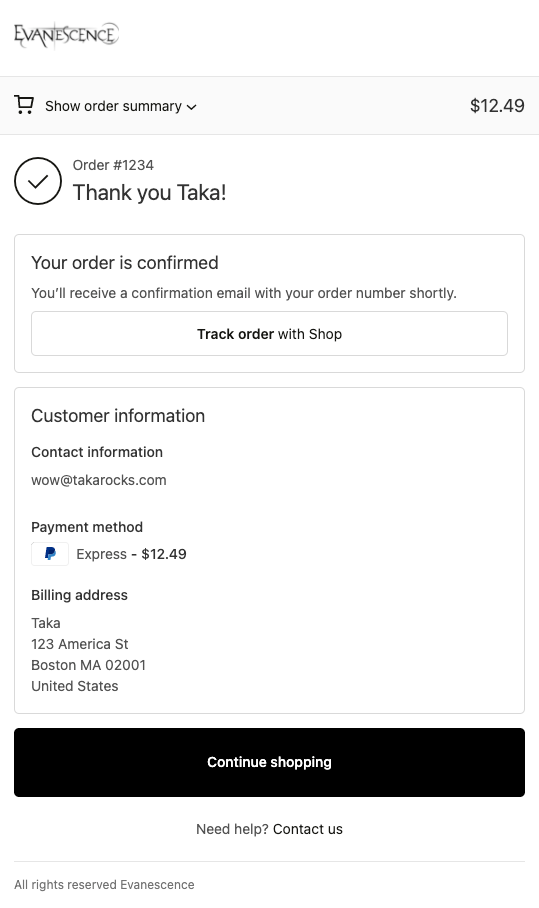The image size is (539, 908).
Task: Open the Contact us link
Action: click(x=307, y=829)
